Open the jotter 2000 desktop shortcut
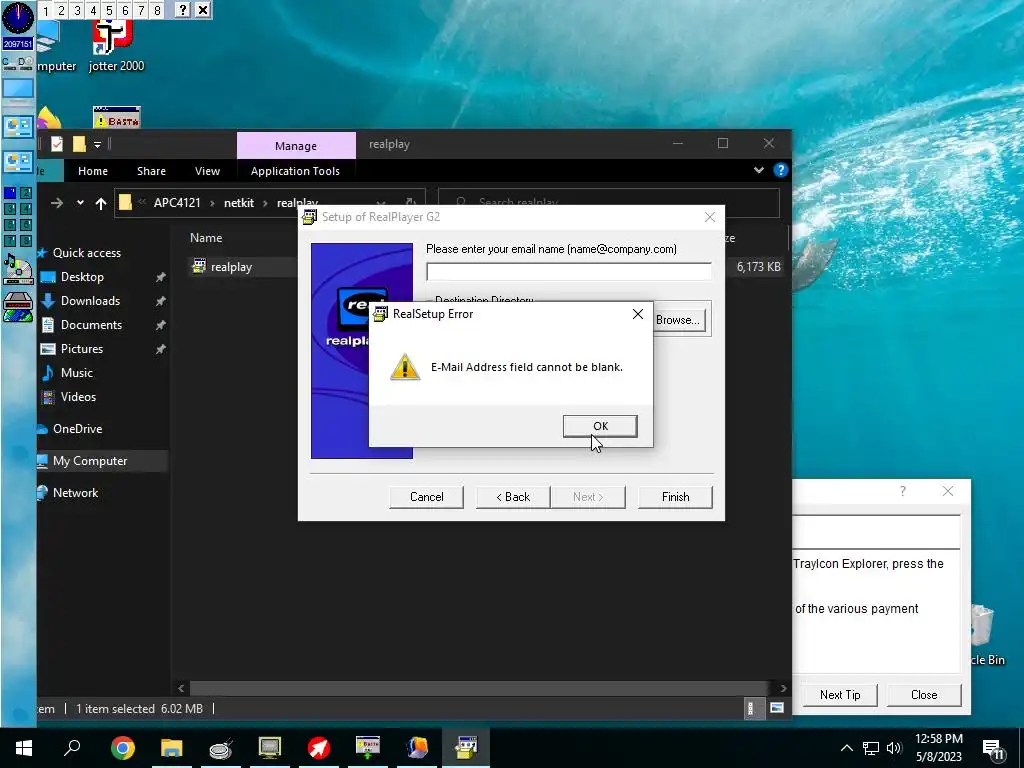Viewport: 1024px width, 768px height. 116,46
